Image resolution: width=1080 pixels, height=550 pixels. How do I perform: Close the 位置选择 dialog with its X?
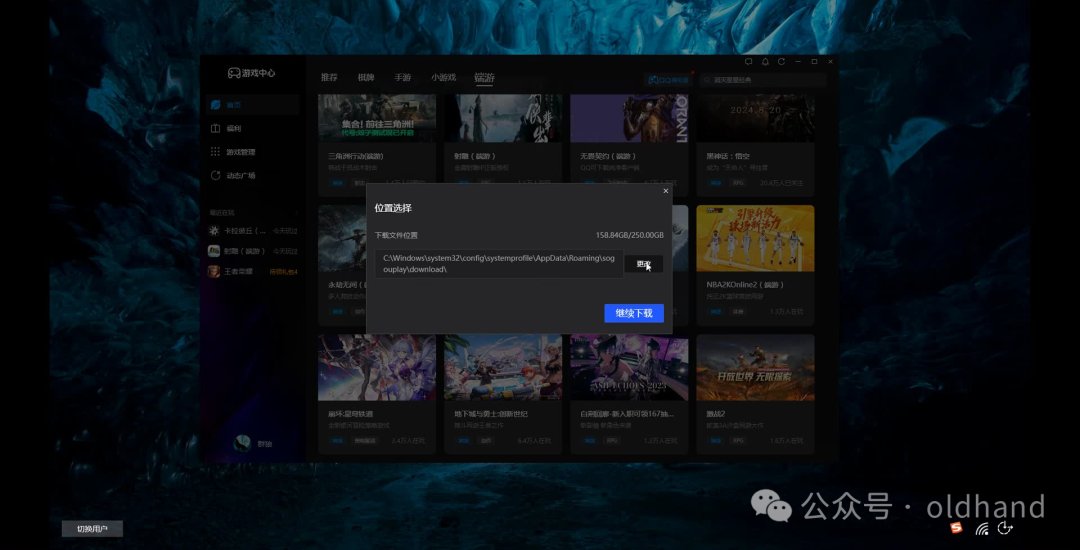(665, 191)
